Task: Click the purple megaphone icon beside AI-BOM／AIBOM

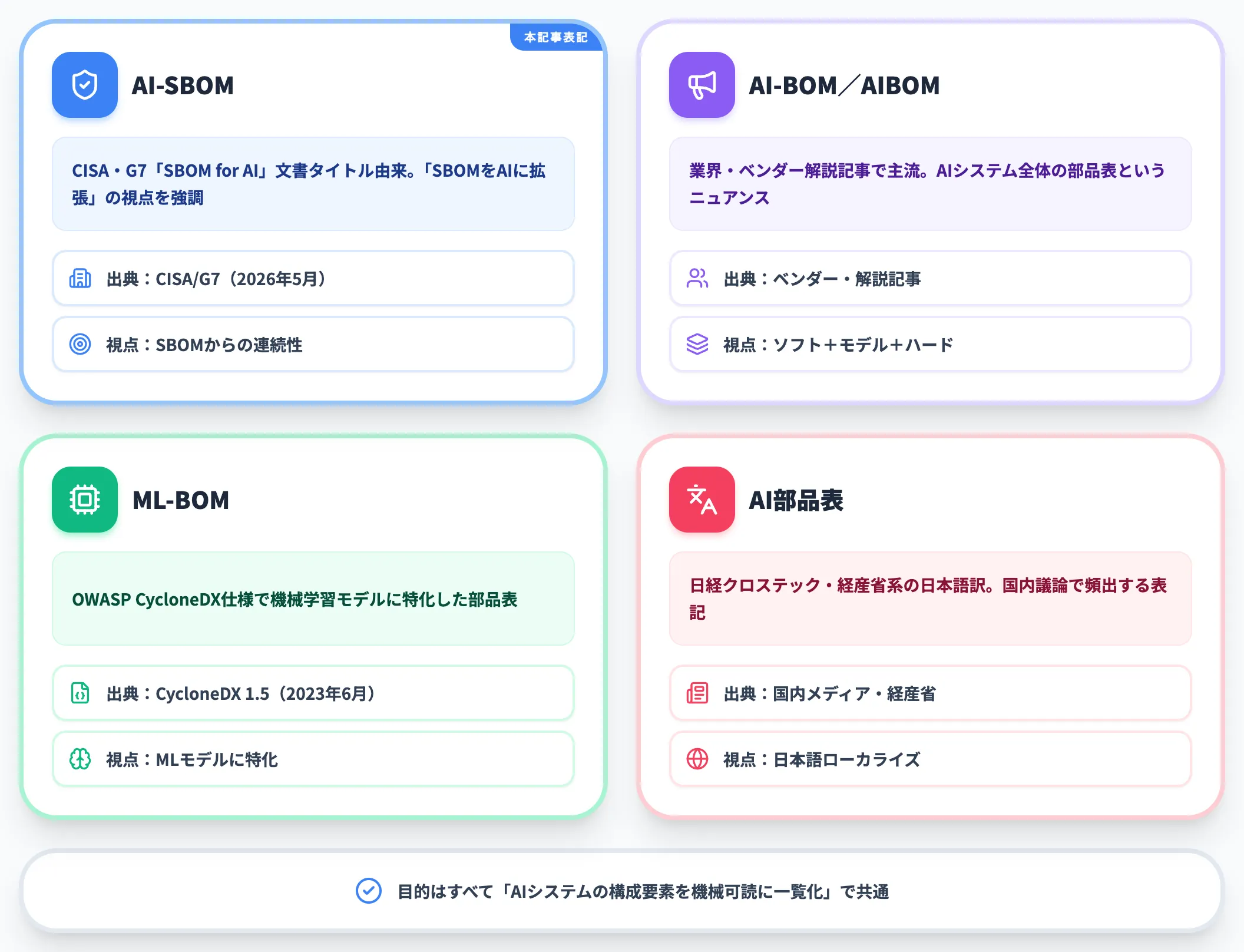Action: coord(702,85)
